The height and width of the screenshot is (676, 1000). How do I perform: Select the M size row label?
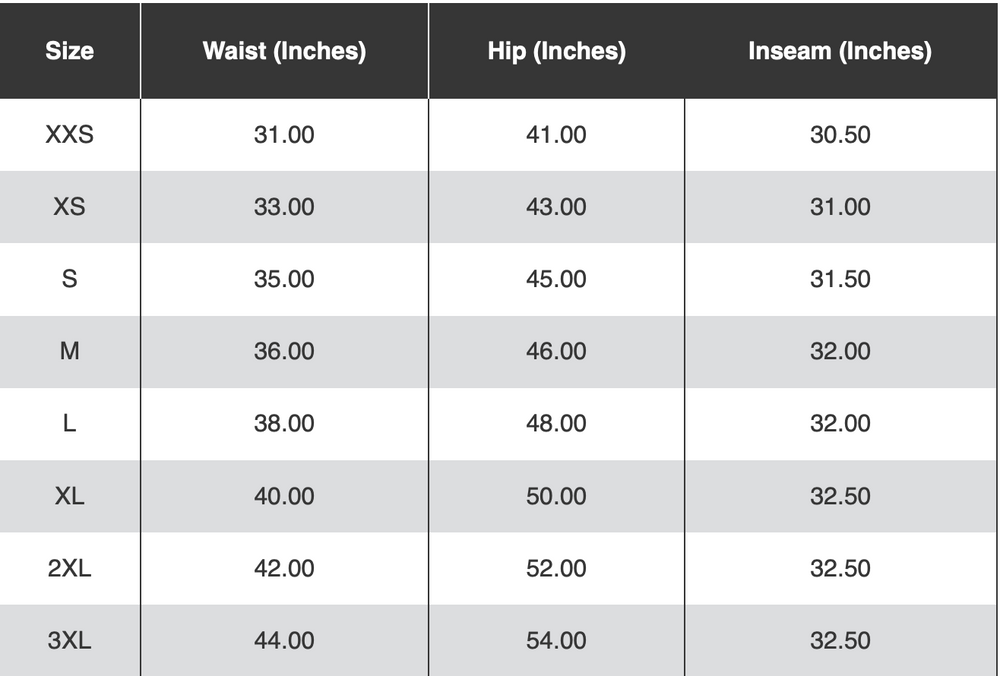69,351
